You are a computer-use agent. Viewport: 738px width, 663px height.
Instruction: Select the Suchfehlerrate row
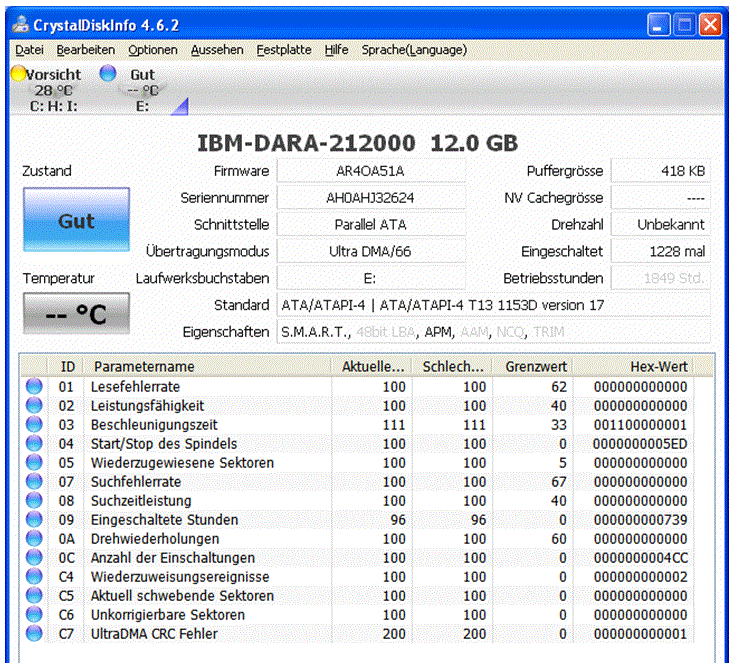[x=358, y=481]
